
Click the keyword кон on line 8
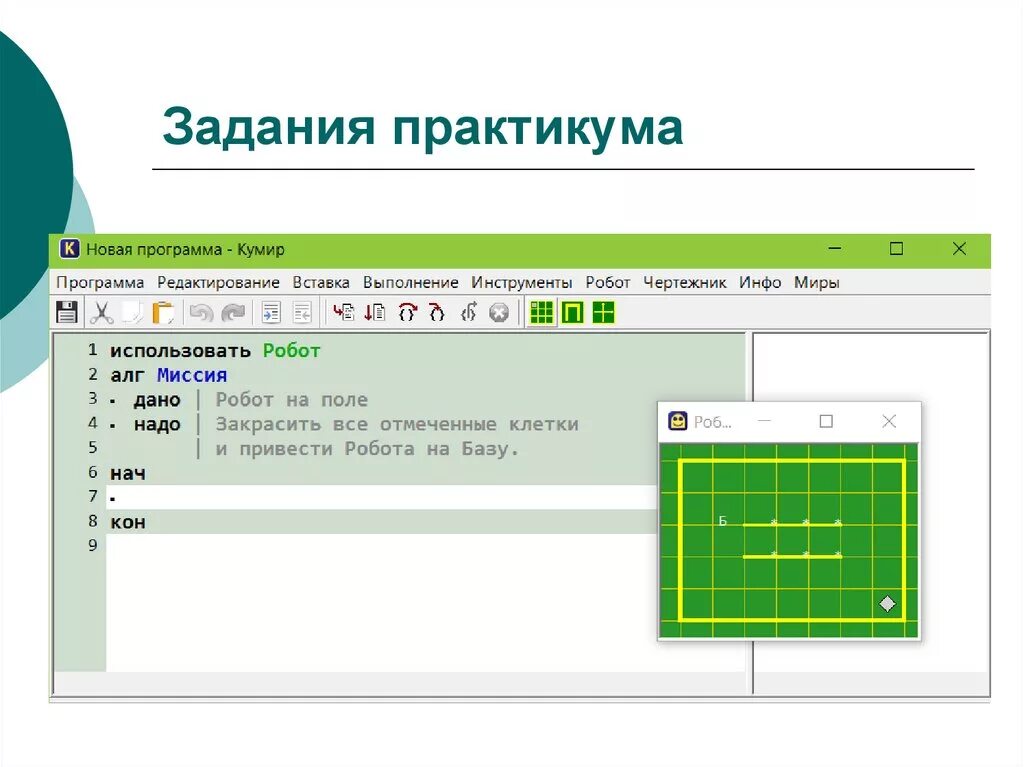[128, 523]
